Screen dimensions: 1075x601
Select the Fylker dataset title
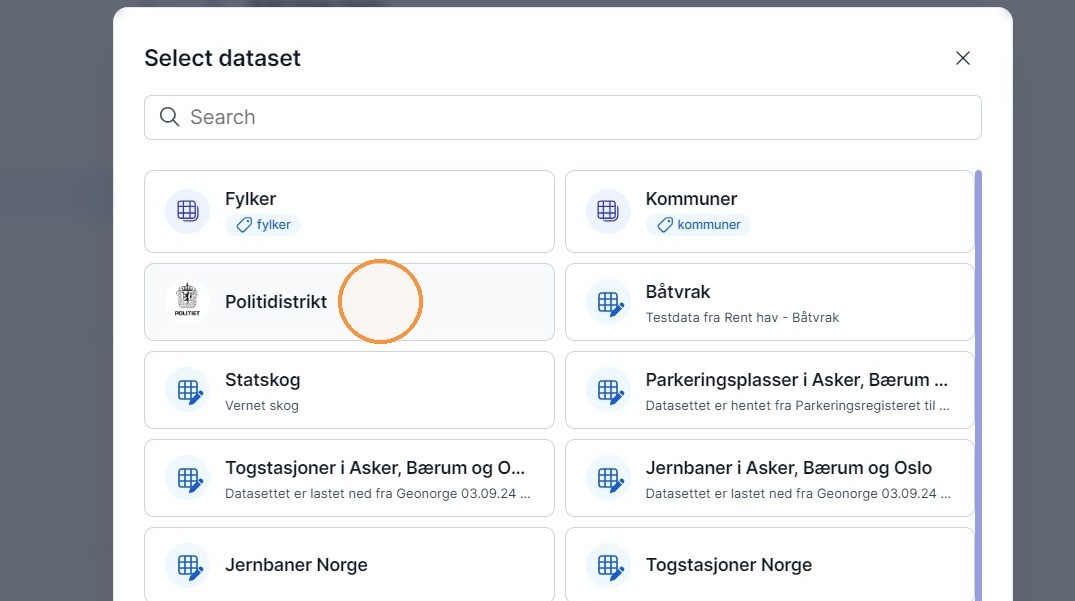click(250, 199)
